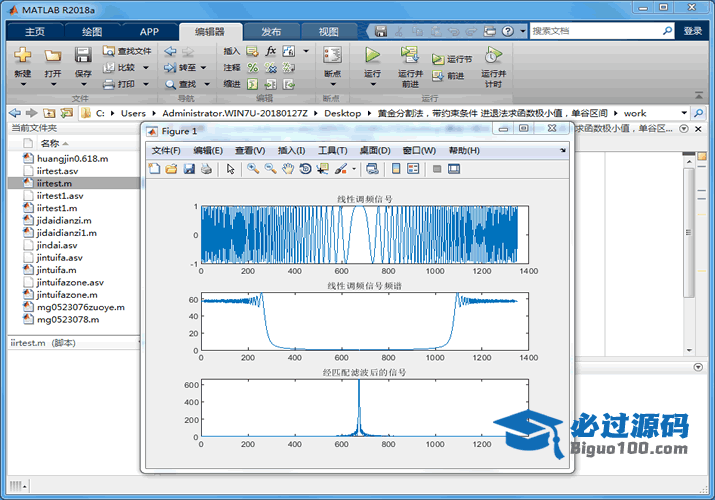Switch to the 视图 (View) tab
Image resolution: width=715 pixels, height=500 pixels.
click(x=328, y=31)
